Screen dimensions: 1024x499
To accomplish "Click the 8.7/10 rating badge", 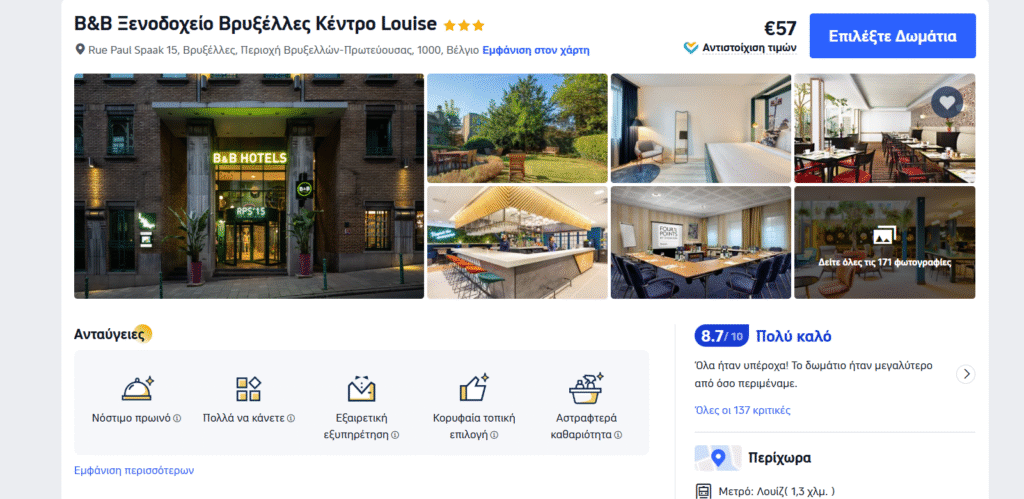I will tap(722, 336).
